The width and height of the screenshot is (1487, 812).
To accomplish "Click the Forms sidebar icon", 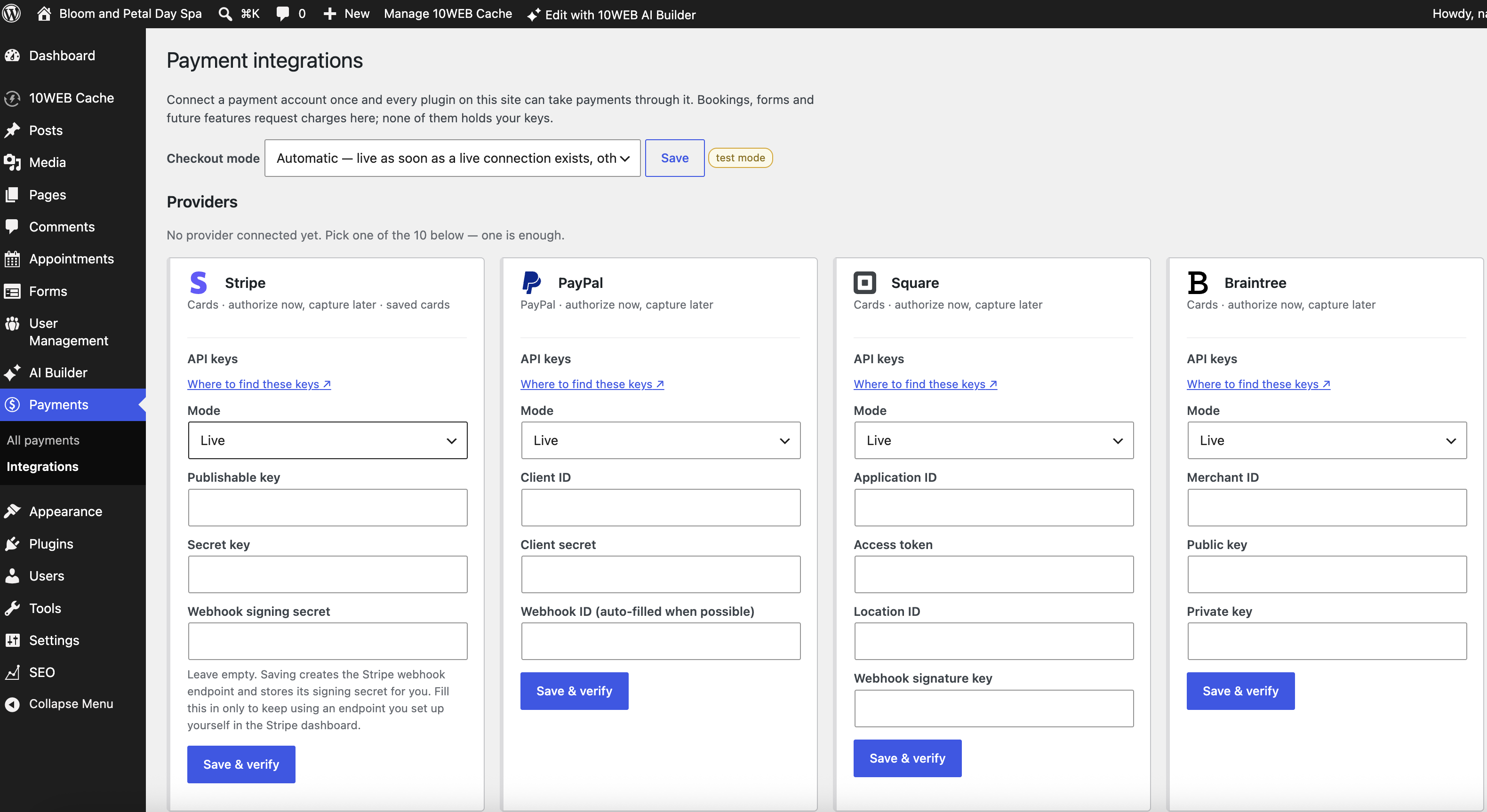I will (12, 291).
